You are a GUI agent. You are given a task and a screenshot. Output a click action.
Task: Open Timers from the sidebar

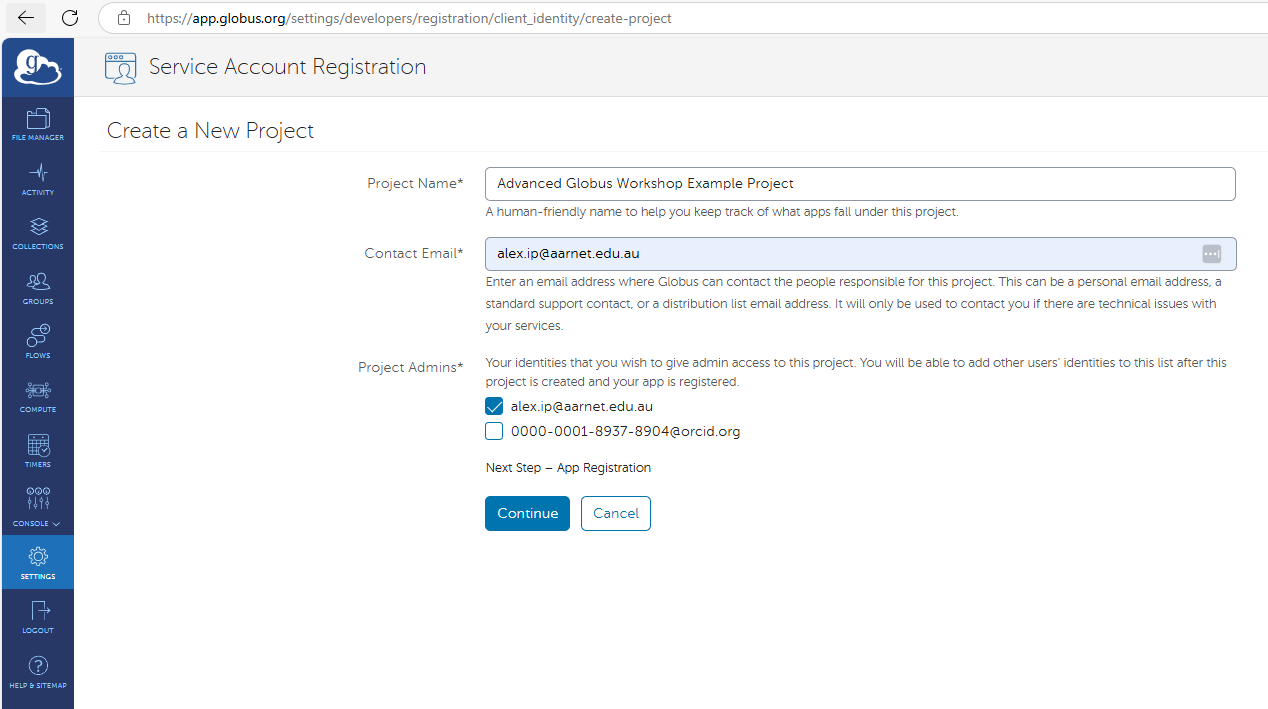[x=38, y=450]
